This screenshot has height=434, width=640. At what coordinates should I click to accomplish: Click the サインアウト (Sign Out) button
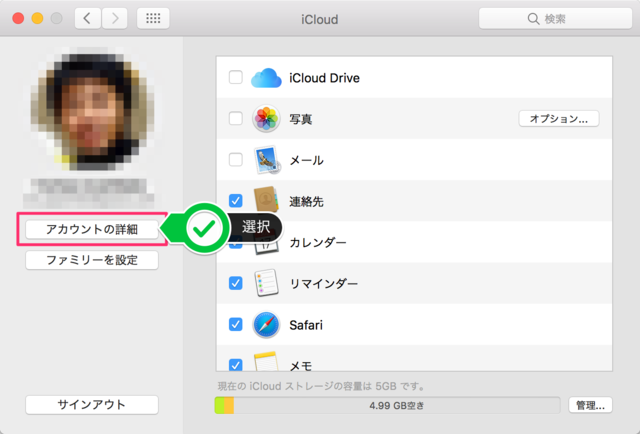coord(92,405)
